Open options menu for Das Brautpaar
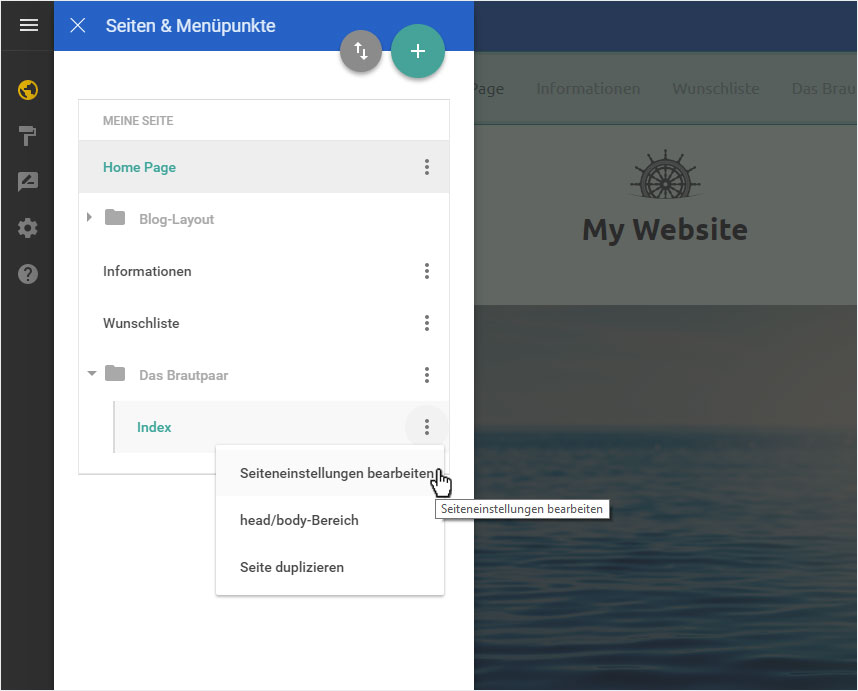This screenshot has width=858, height=691. [x=427, y=375]
